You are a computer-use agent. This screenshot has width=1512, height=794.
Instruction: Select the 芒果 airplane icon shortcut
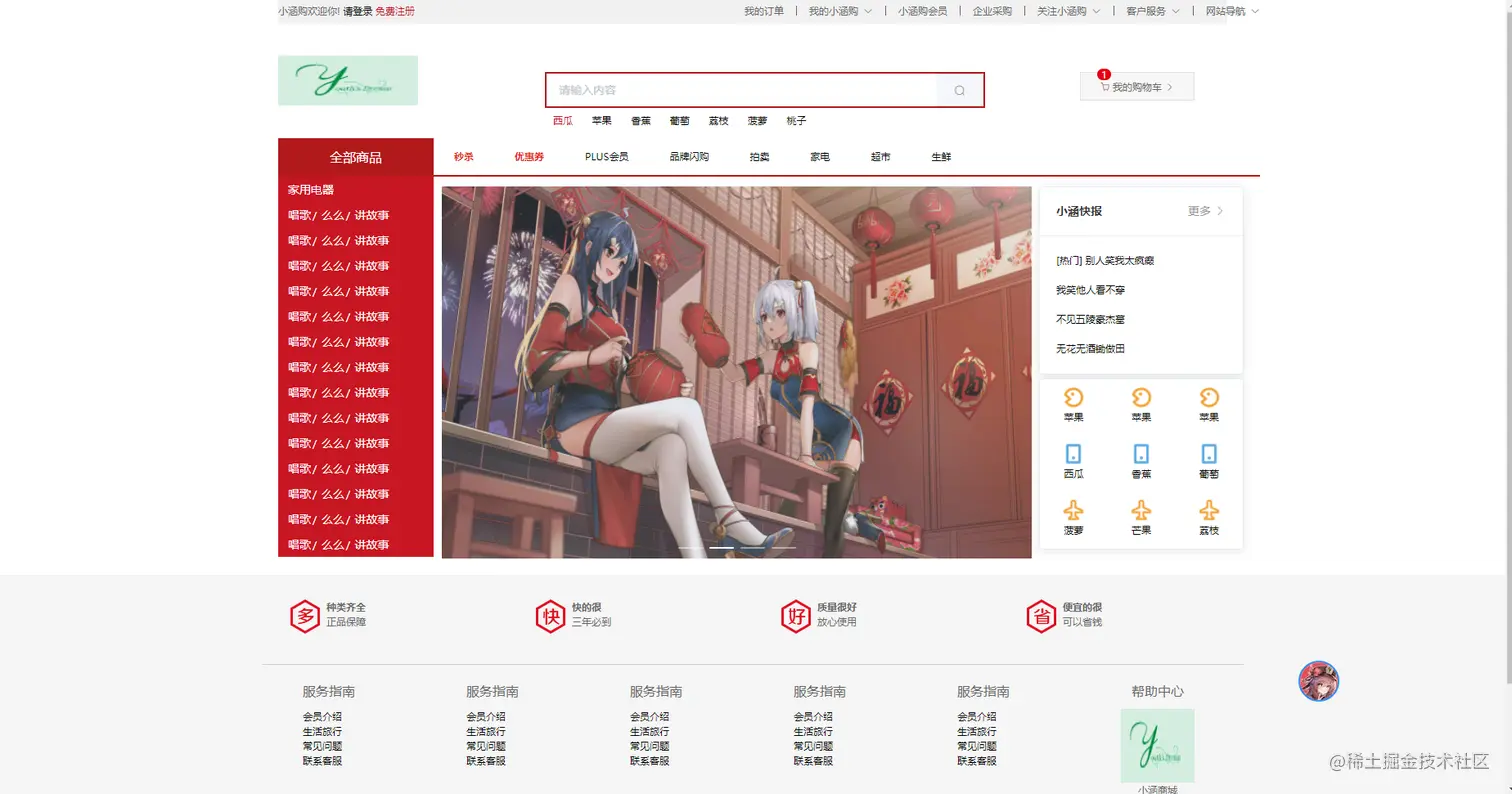tap(1141, 510)
